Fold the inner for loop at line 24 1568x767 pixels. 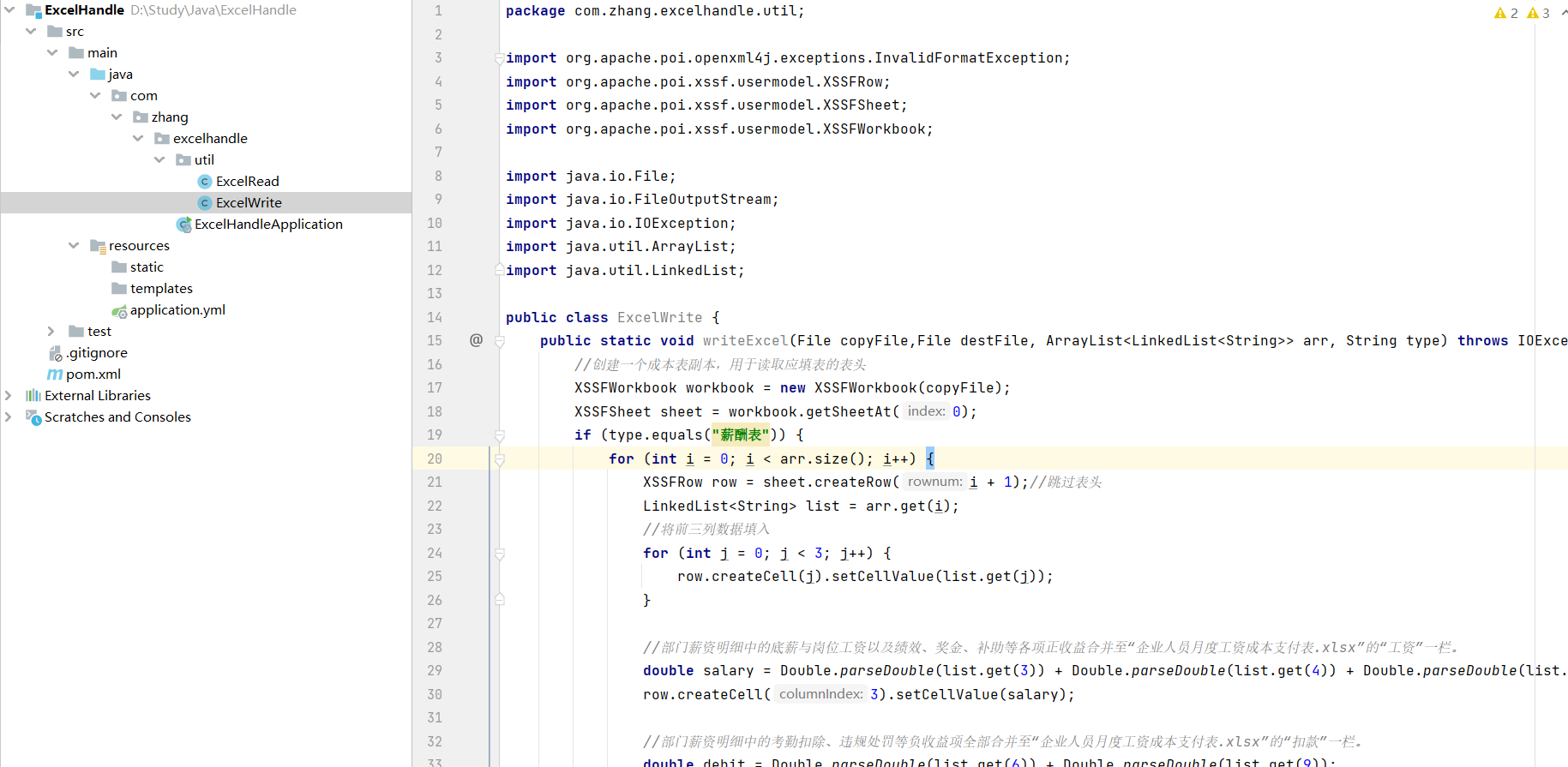point(499,554)
